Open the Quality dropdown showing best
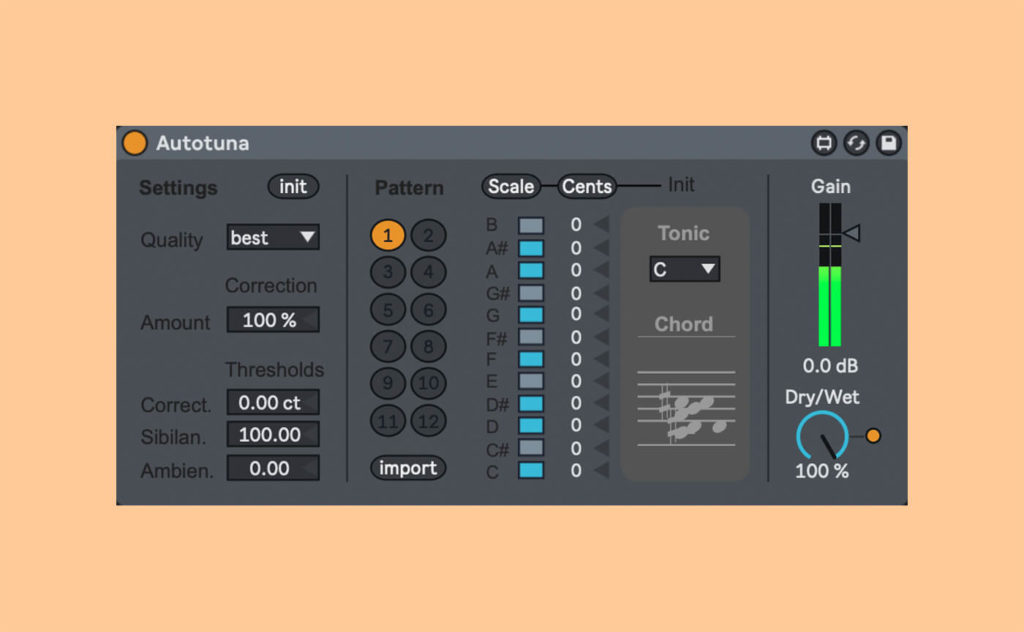 (x=273, y=237)
